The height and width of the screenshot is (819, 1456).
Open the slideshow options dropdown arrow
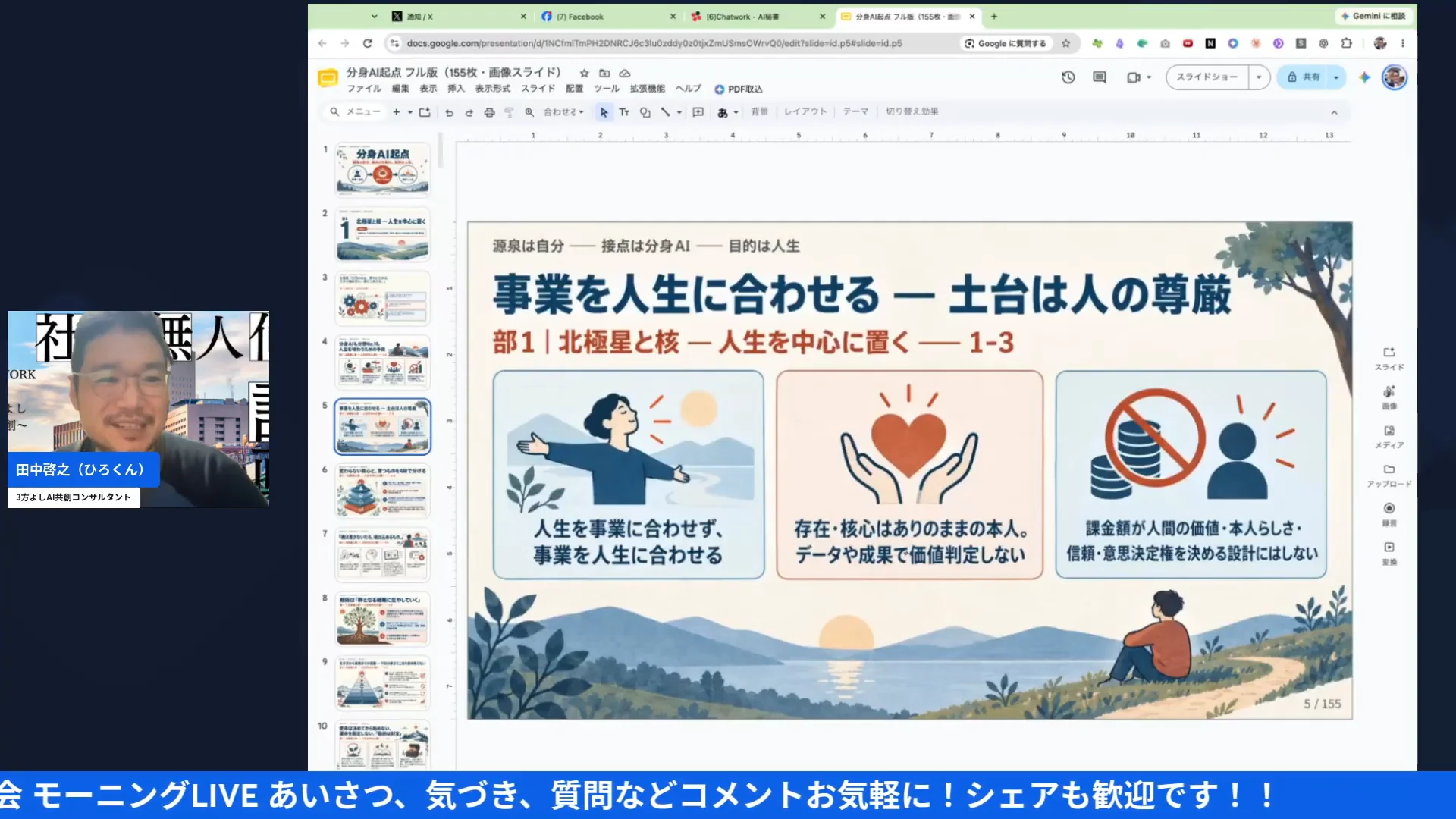click(1259, 77)
